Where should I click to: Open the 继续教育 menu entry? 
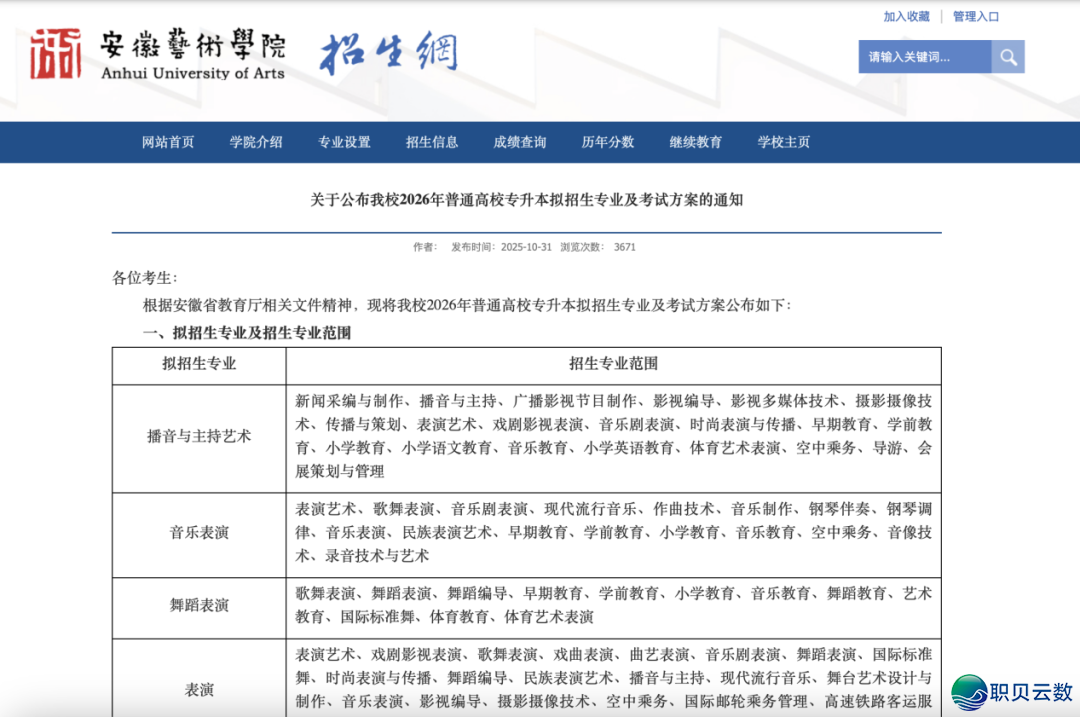pyautogui.click(x=696, y=142)
